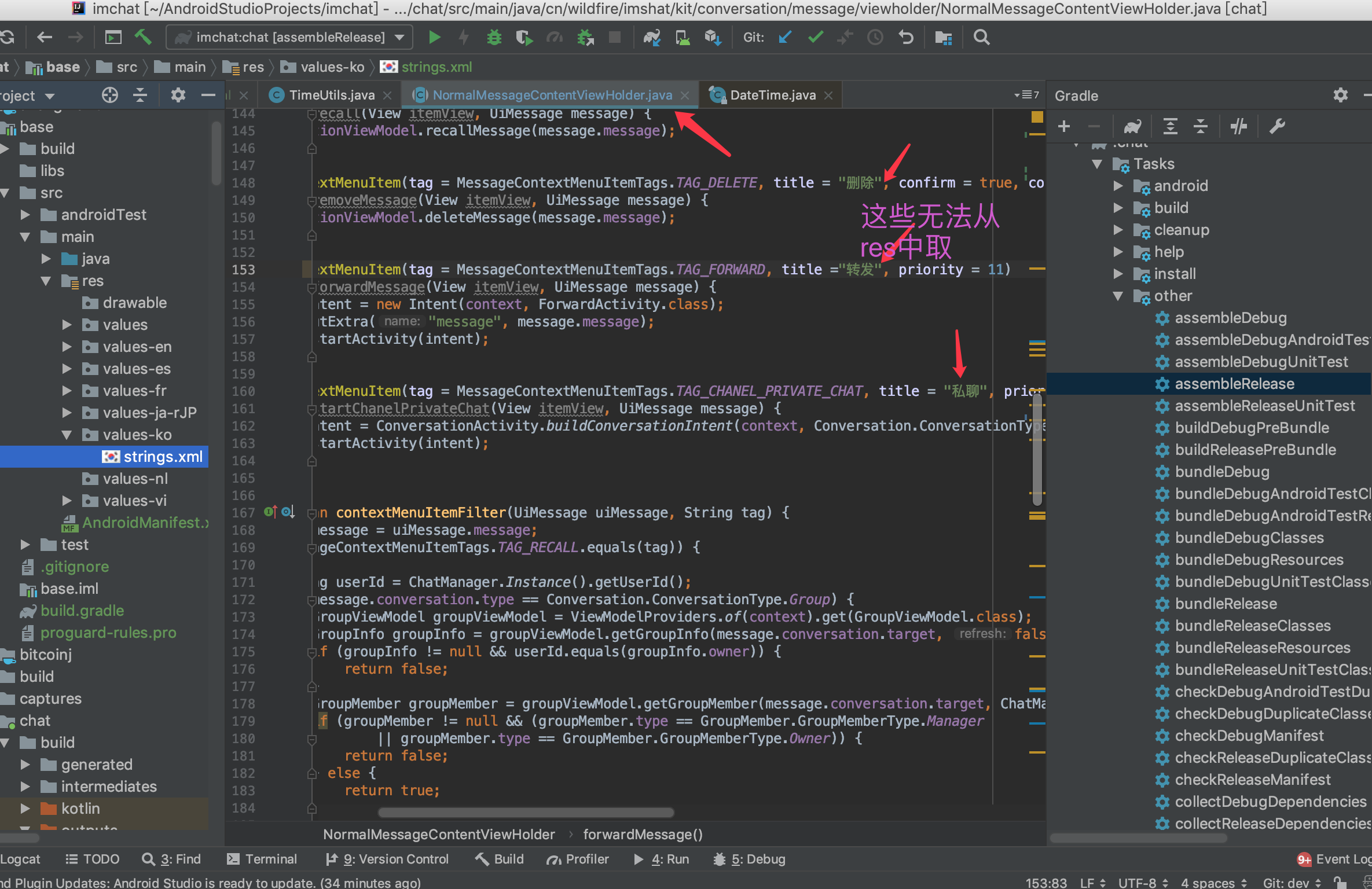Open the Terminal tool window
Screen dimensions: 1372x889
click(x=262, y=859)
